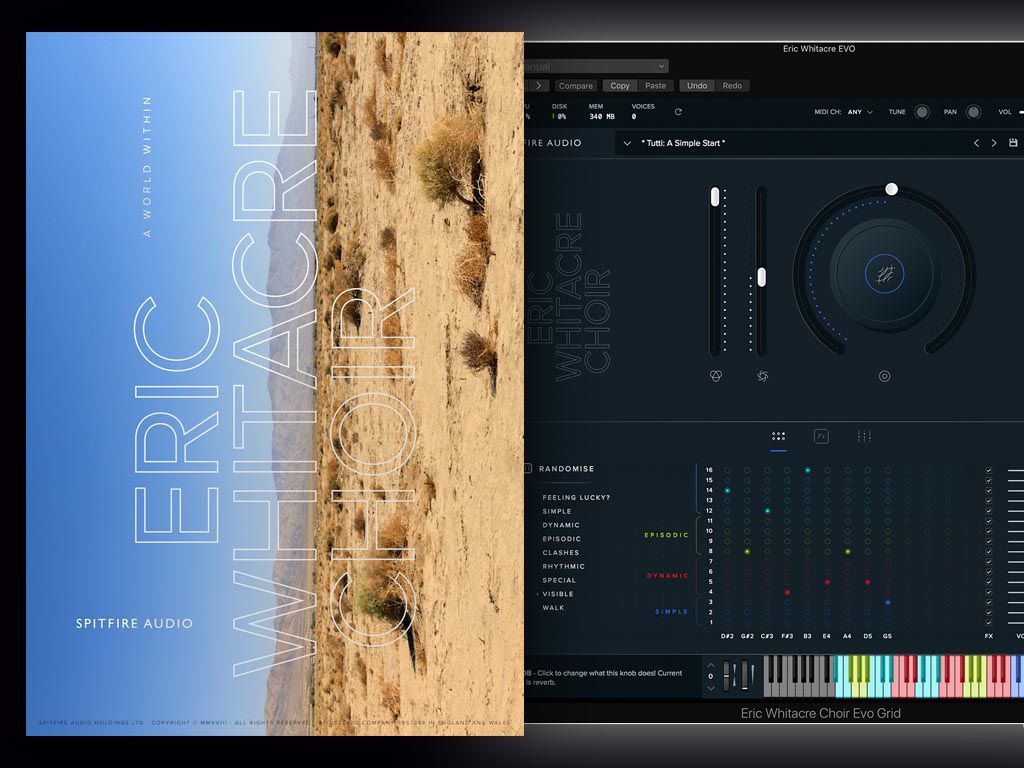Image resolution: width=1024 pixels, height=768 pixels.
Task: Click the save preset floppy disk icon
Action: 1013,143
